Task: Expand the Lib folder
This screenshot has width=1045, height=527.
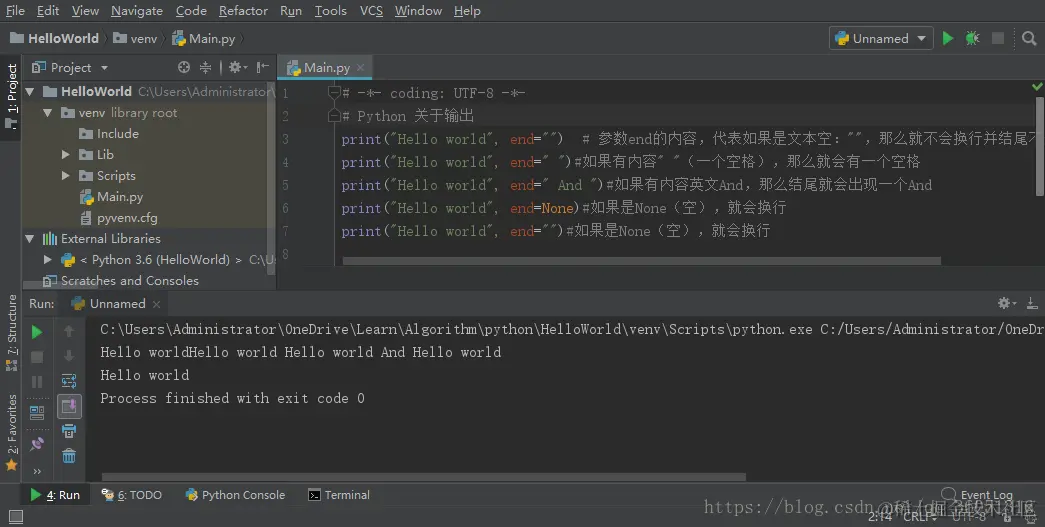Action: tap(65, 155)
